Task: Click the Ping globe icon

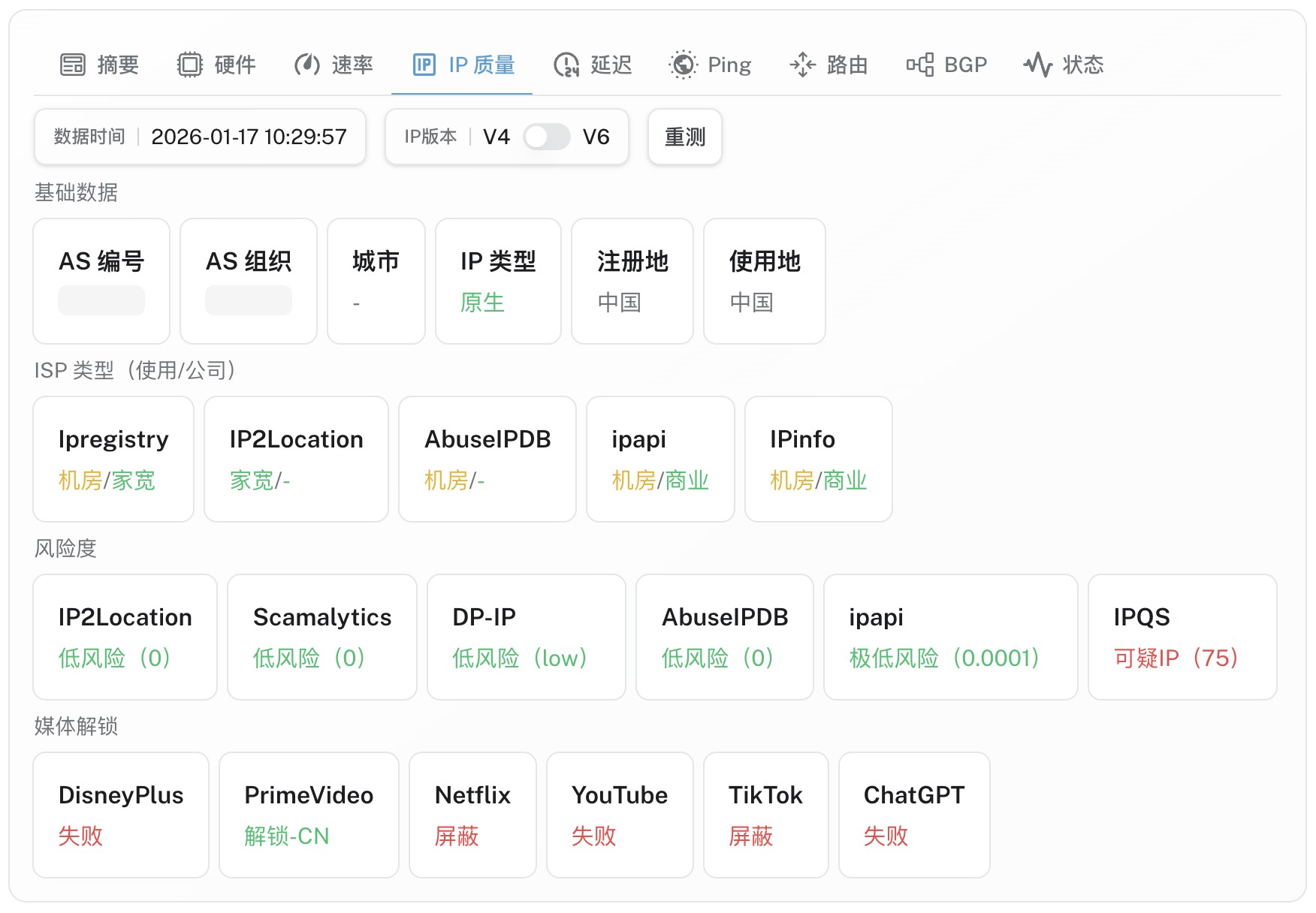Action: 683,65
